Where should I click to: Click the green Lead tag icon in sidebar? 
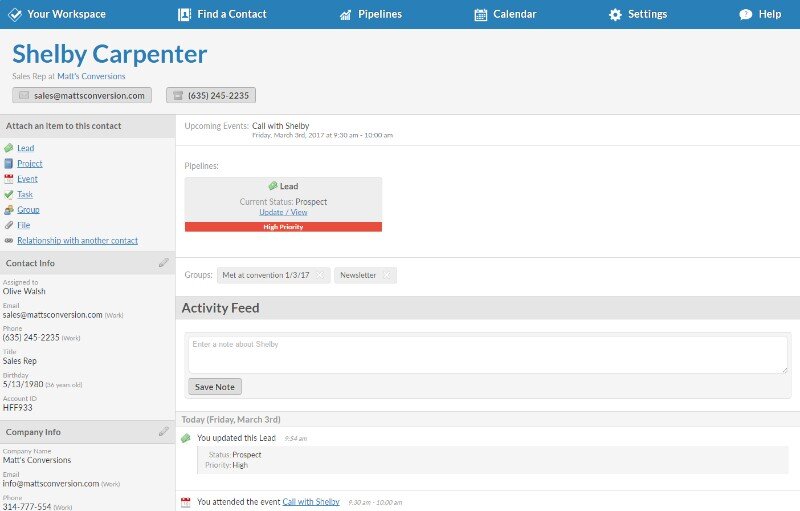[8, 148]
